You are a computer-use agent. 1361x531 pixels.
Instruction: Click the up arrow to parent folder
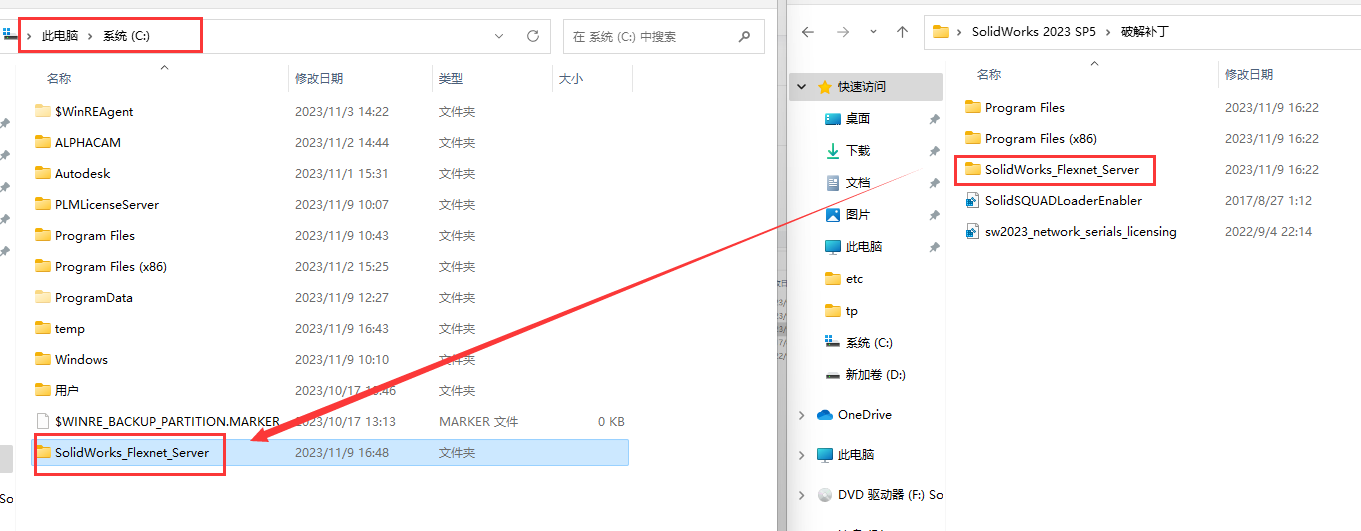tap(902, 32)
